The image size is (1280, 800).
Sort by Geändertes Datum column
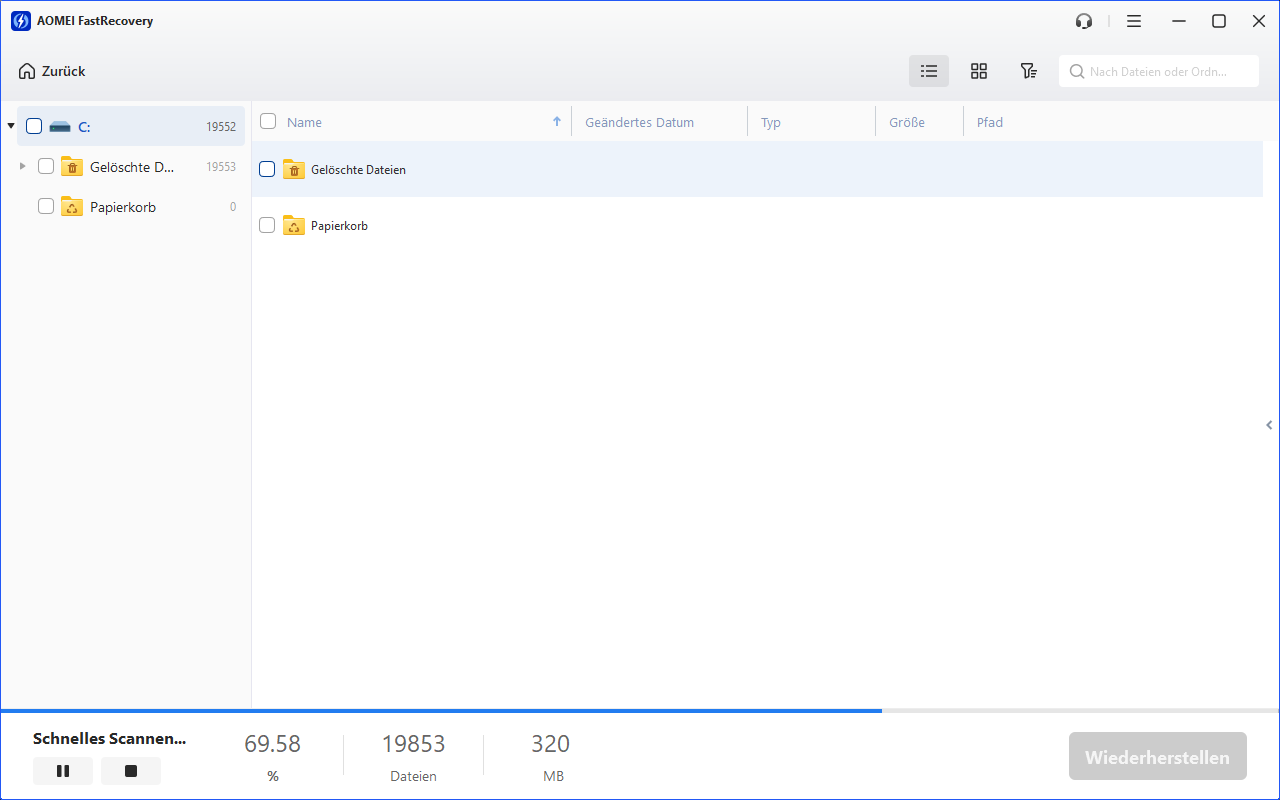tap(639, 122)
